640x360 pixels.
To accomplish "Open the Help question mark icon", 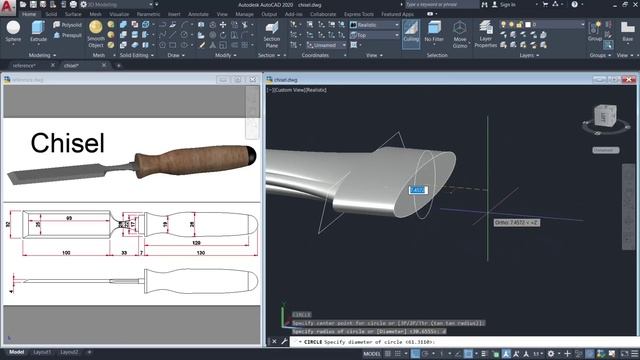I will coord(575,4).
